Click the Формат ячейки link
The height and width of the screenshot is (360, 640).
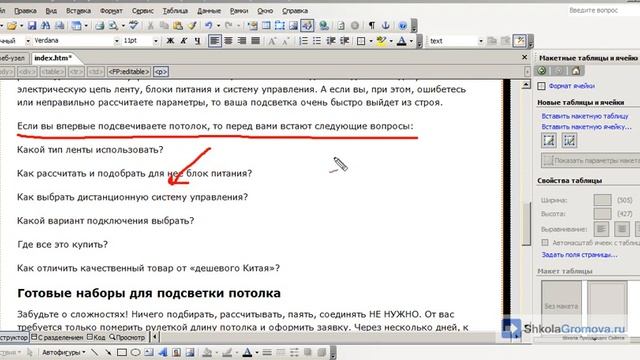[x=571, y=86]
